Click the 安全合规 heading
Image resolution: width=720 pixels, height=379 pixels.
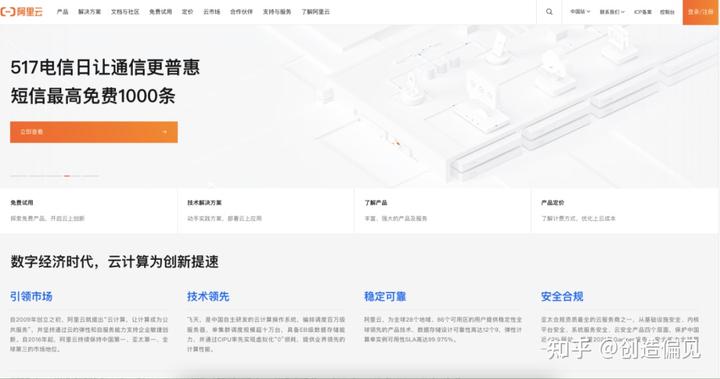click(562, 297)
